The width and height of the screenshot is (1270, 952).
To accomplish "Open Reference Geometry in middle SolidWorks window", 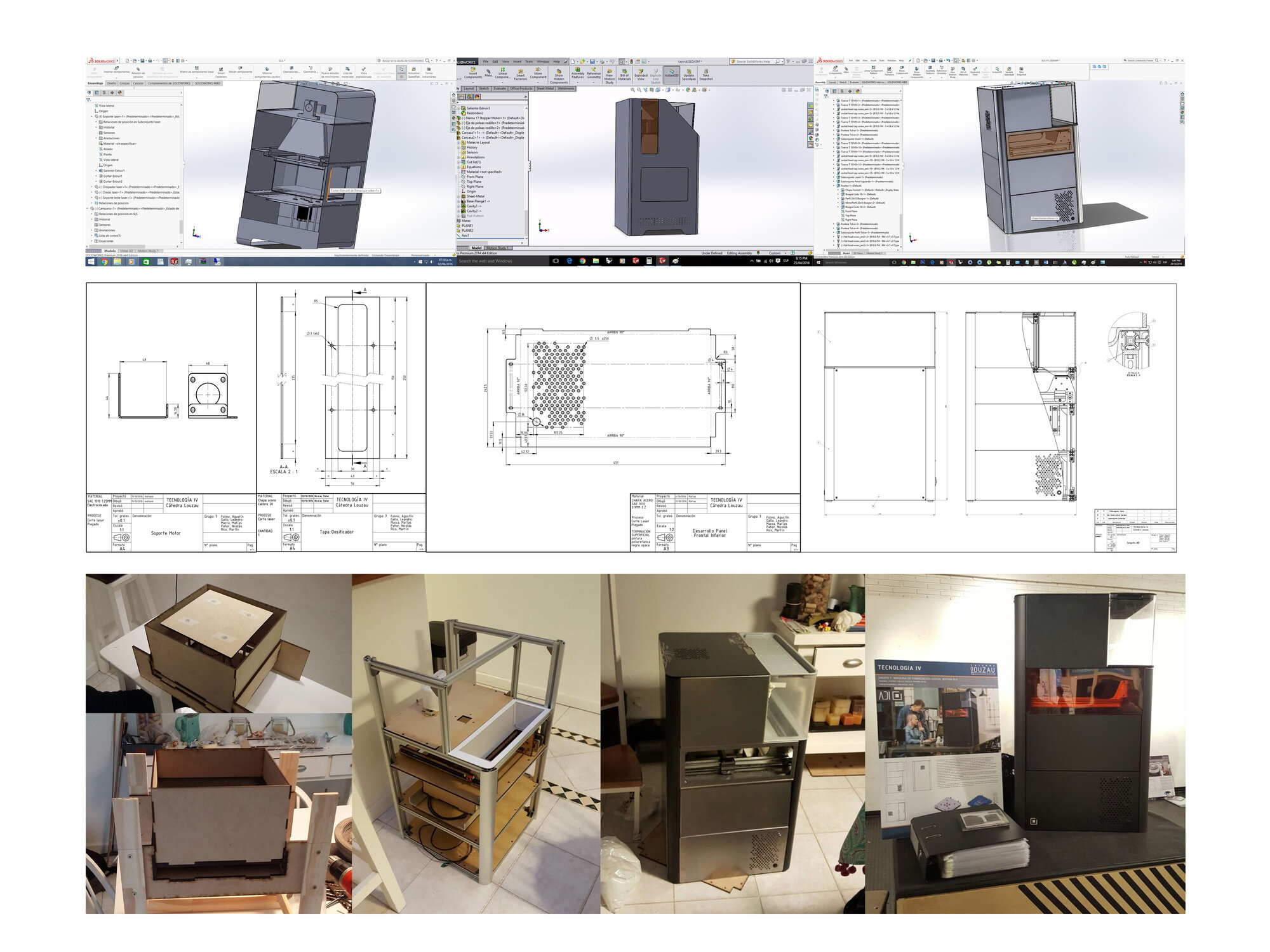I will point(594,73).
